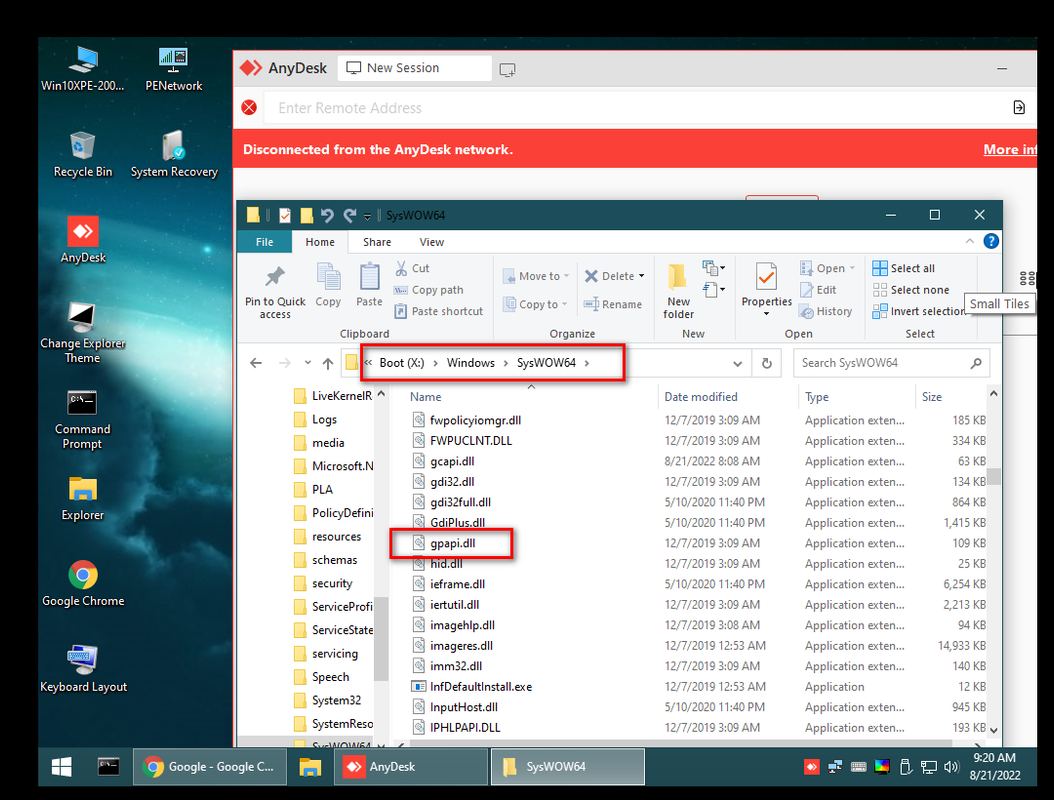Launch System Recovery from desktop
This screenshot has height=800, width=1054.
click(x=174, y=155)
